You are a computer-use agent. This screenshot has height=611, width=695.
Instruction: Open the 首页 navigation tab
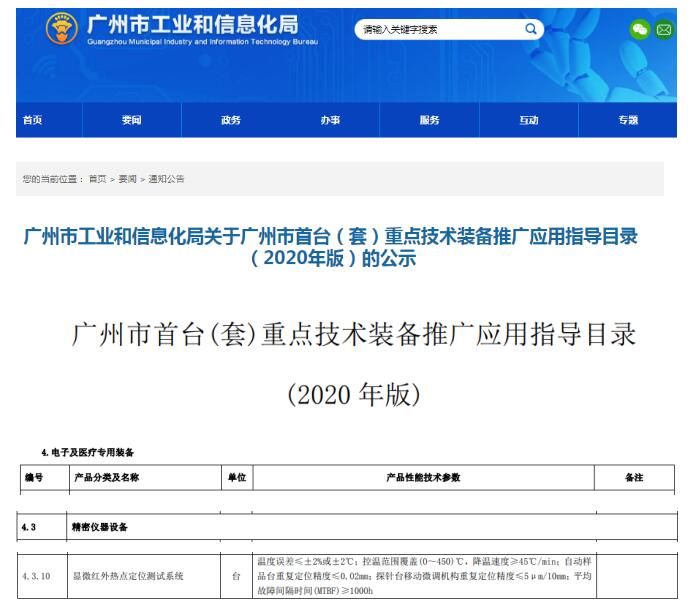coord(32,120)
